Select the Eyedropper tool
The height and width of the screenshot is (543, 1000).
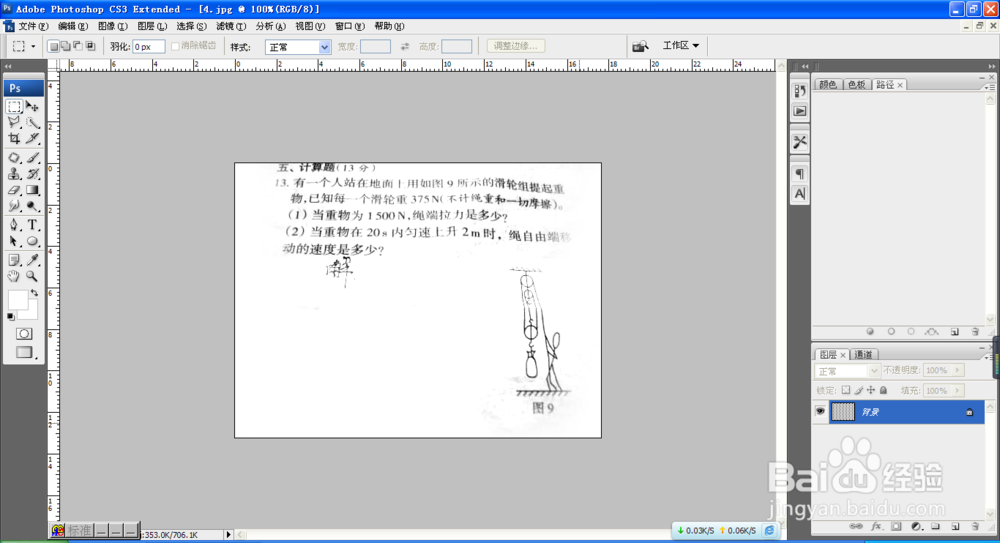click(x=33, y=260)
